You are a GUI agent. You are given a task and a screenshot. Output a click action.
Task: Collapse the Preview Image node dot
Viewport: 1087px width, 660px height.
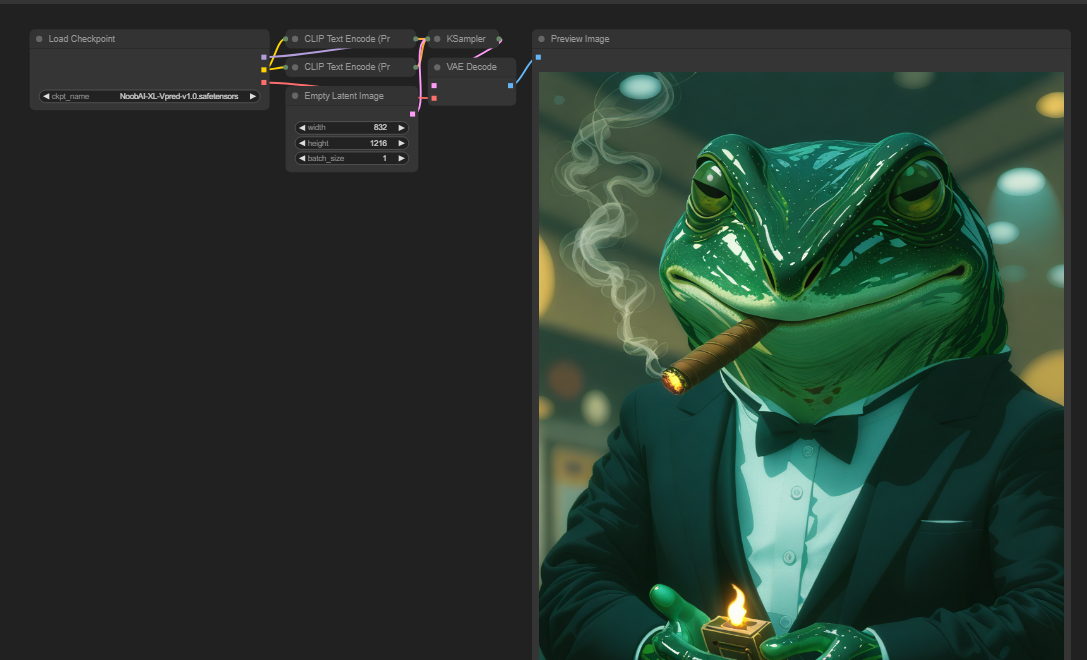coord(541,39)
